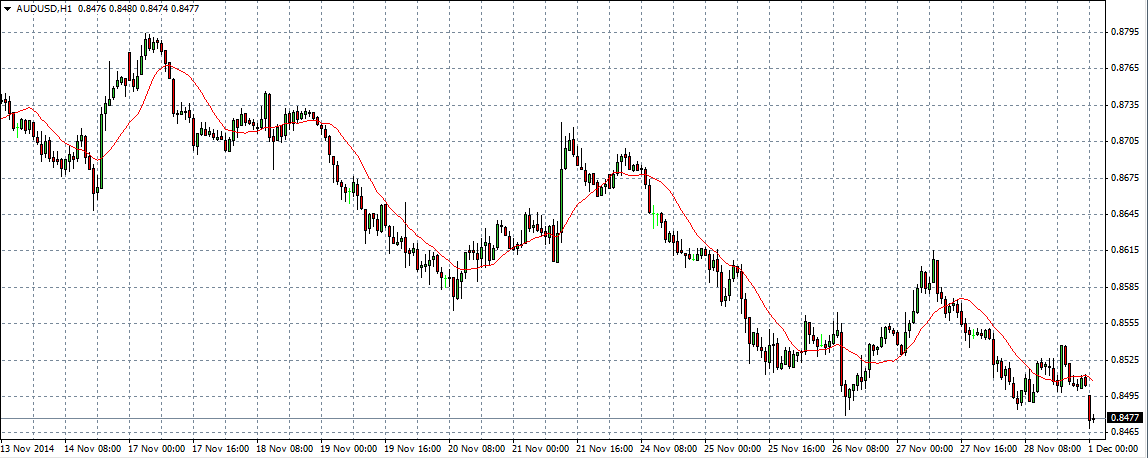Click the black triangle before AUDUSD,H1

coord(8,8)
